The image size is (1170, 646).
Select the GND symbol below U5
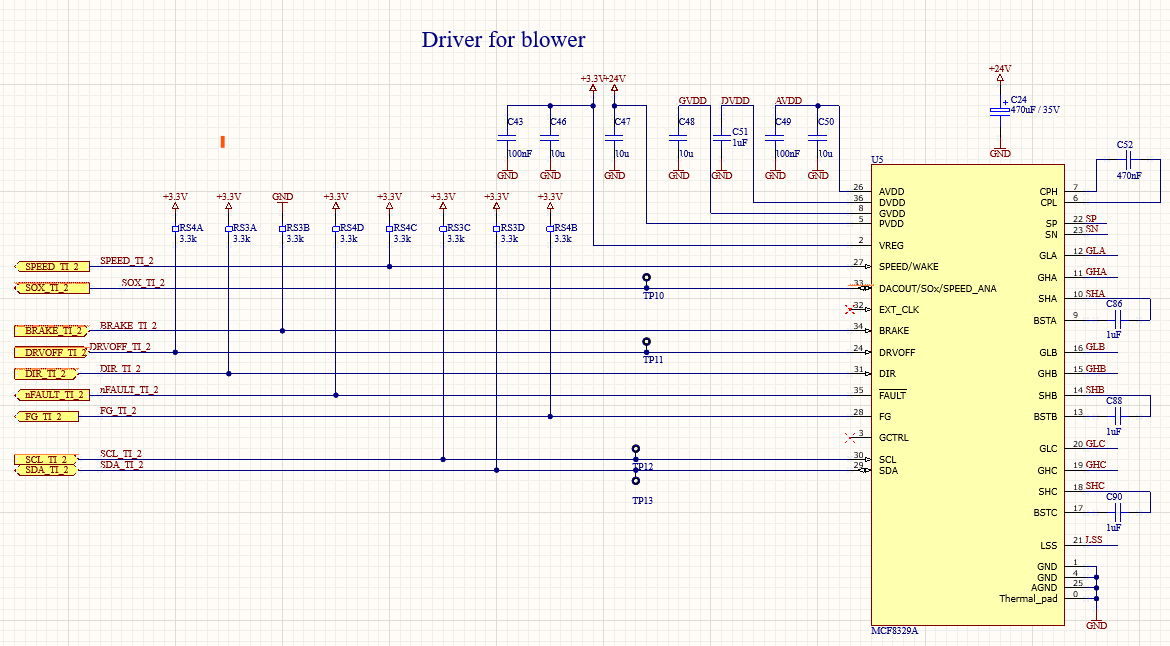[x=1096, y=620]
